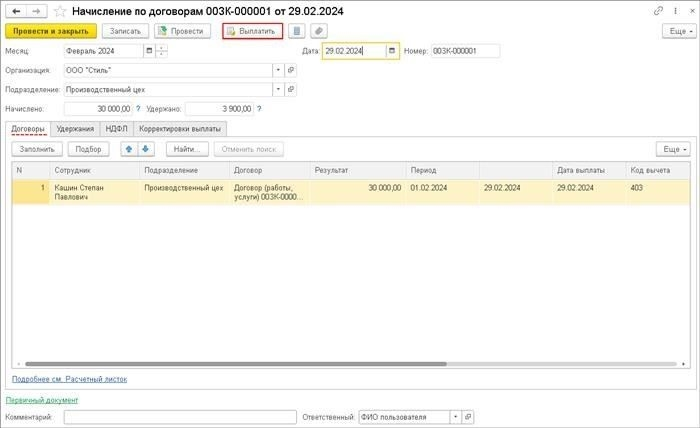Click Записать button
Image resolution: width=700 pixels, height=428 pixels.
pyautogui.click(x=125, y=31)
